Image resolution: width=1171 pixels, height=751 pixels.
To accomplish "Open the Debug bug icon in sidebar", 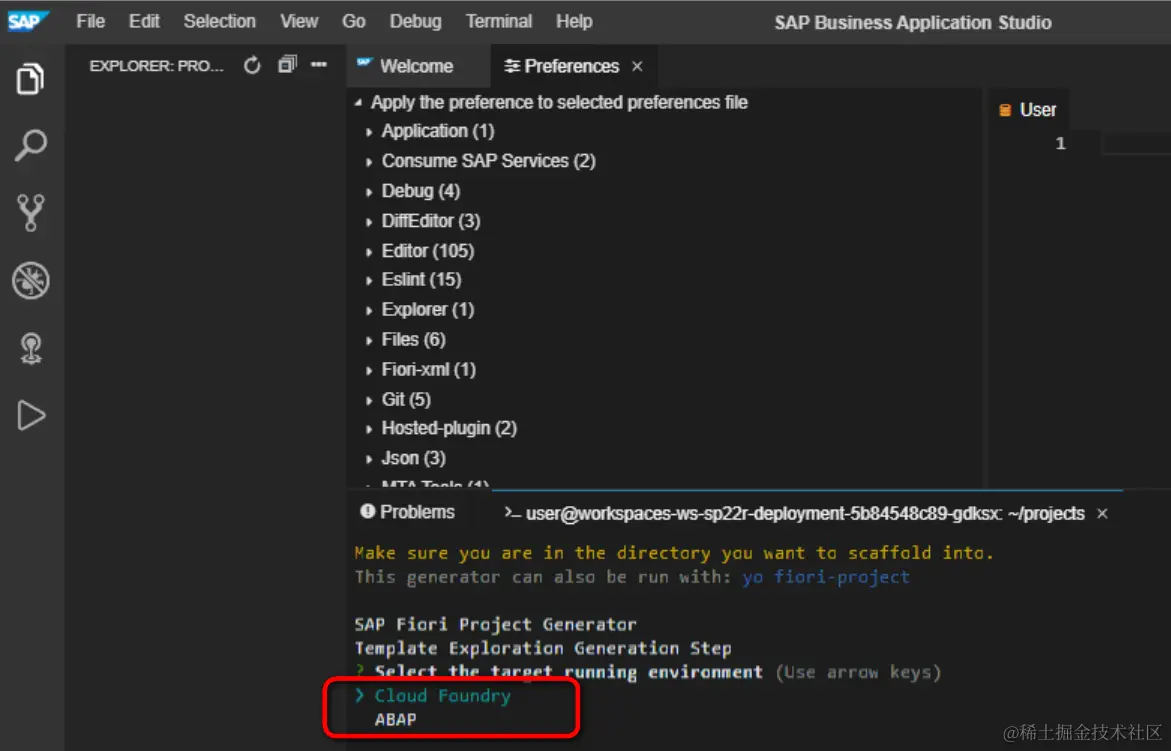I will pyautogui.click(x=31, y=281).
